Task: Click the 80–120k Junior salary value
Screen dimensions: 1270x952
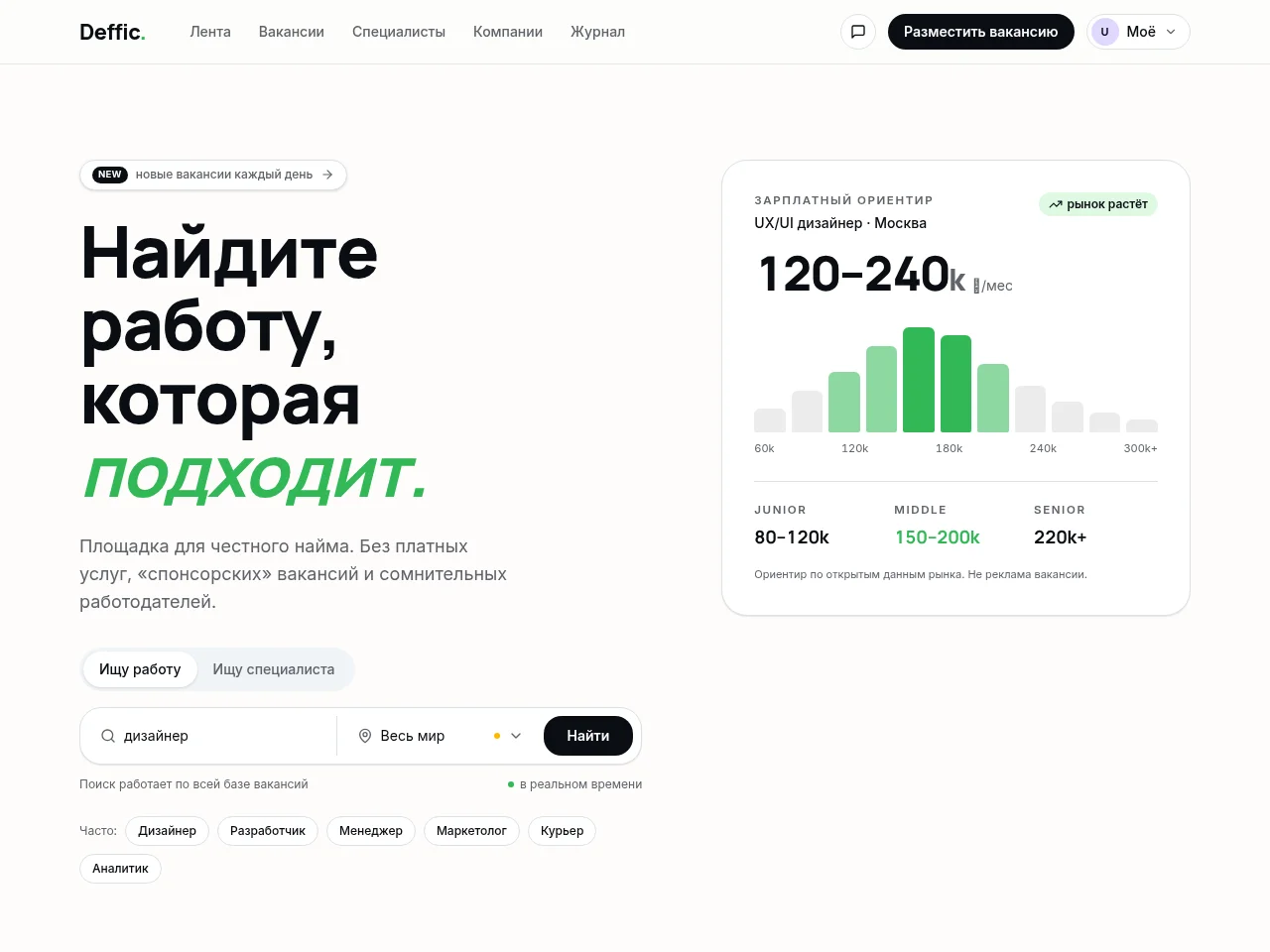Action: [792, 537]
